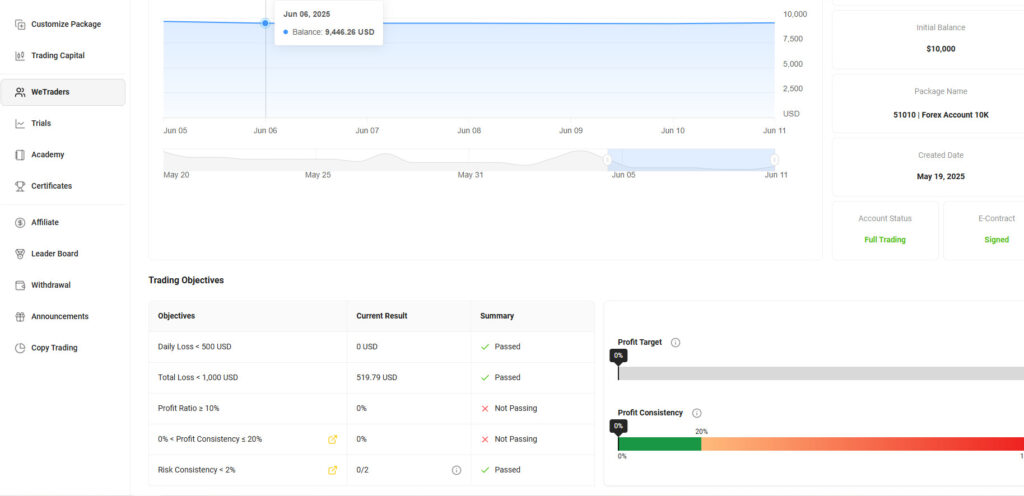Viewport: 1024px width, 496px height.
Task: Click the Announcements gift icon
Action: point(20,316)
